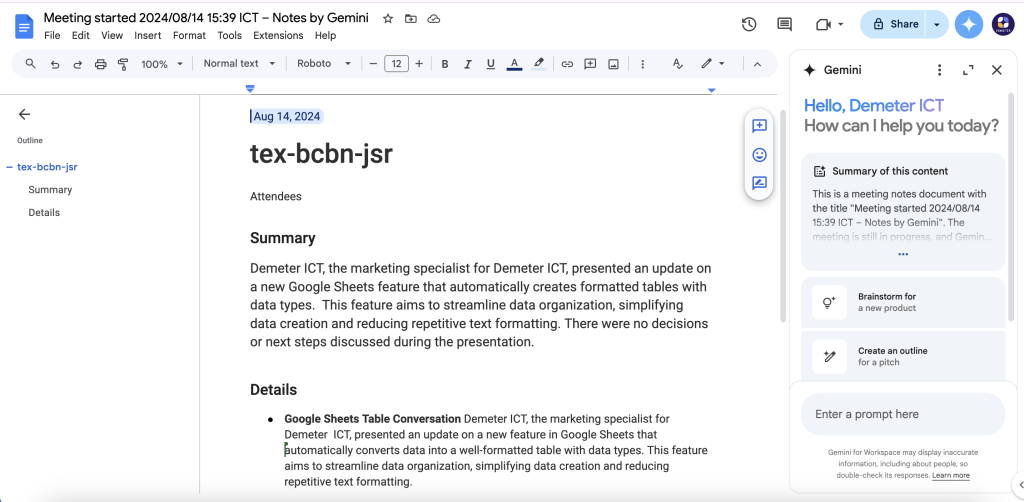Viewport: 1024px width, 502px height.
Task: Open the Summary of this content card
Action: coord(903,212)
